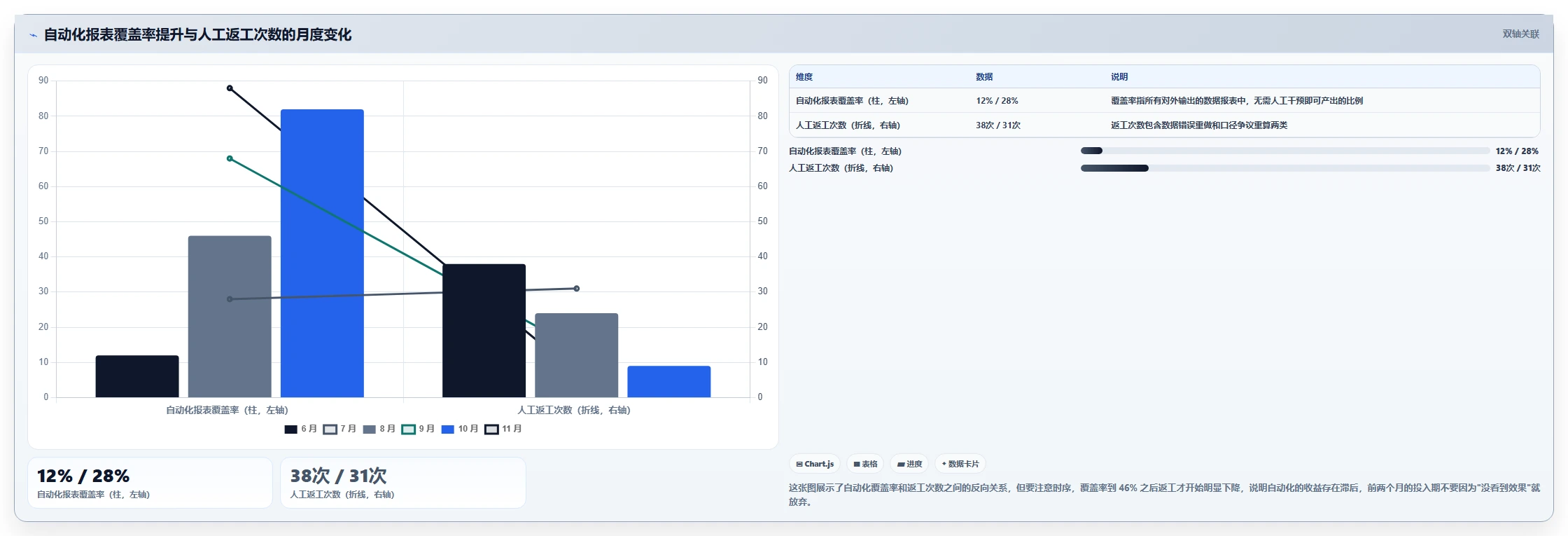Select the table cell reading 38次 / 31次
Image resolution: width=1568 pixels, height=536 pixels.
coord(998,125)
